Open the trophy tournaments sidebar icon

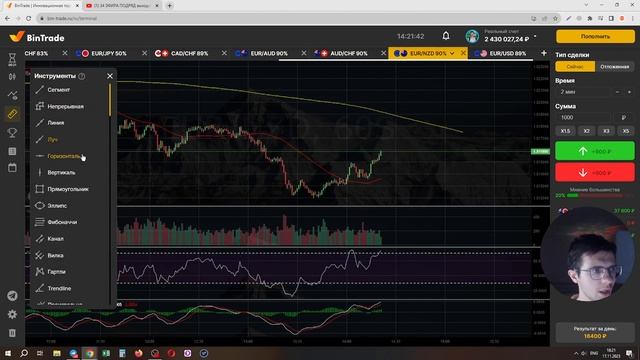click(x=12, y=133)
